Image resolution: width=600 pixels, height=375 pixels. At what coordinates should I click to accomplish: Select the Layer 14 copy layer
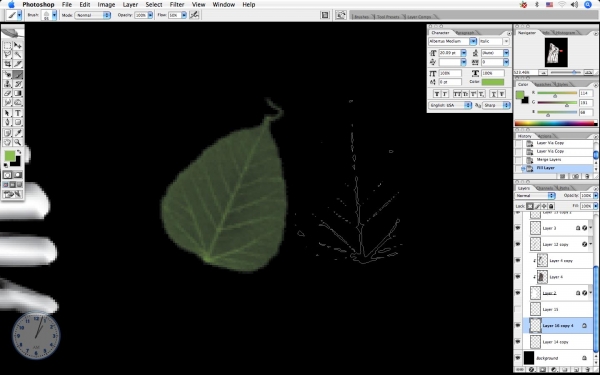point(558,342)
